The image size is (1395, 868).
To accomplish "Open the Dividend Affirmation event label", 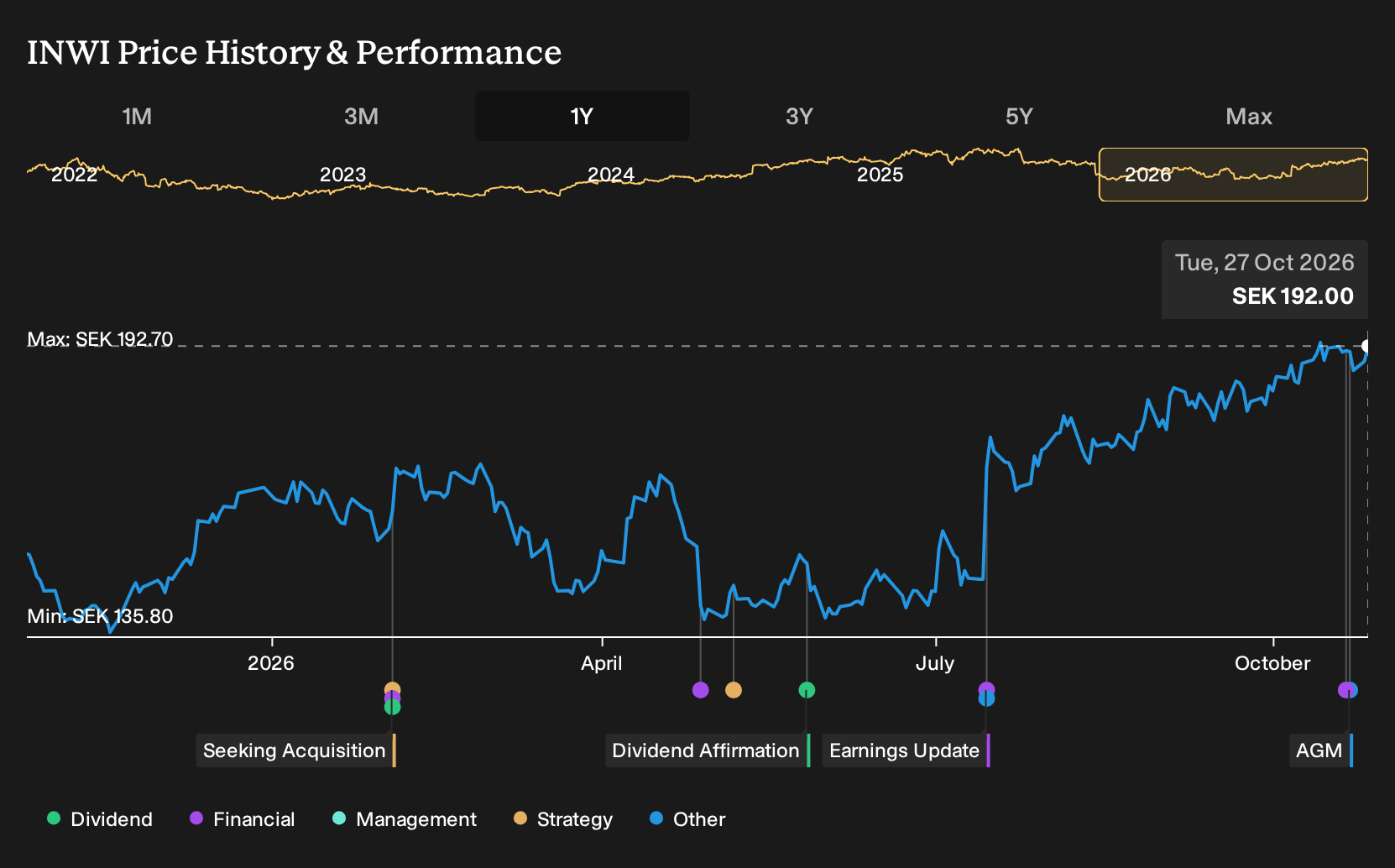I will [708, 750].
